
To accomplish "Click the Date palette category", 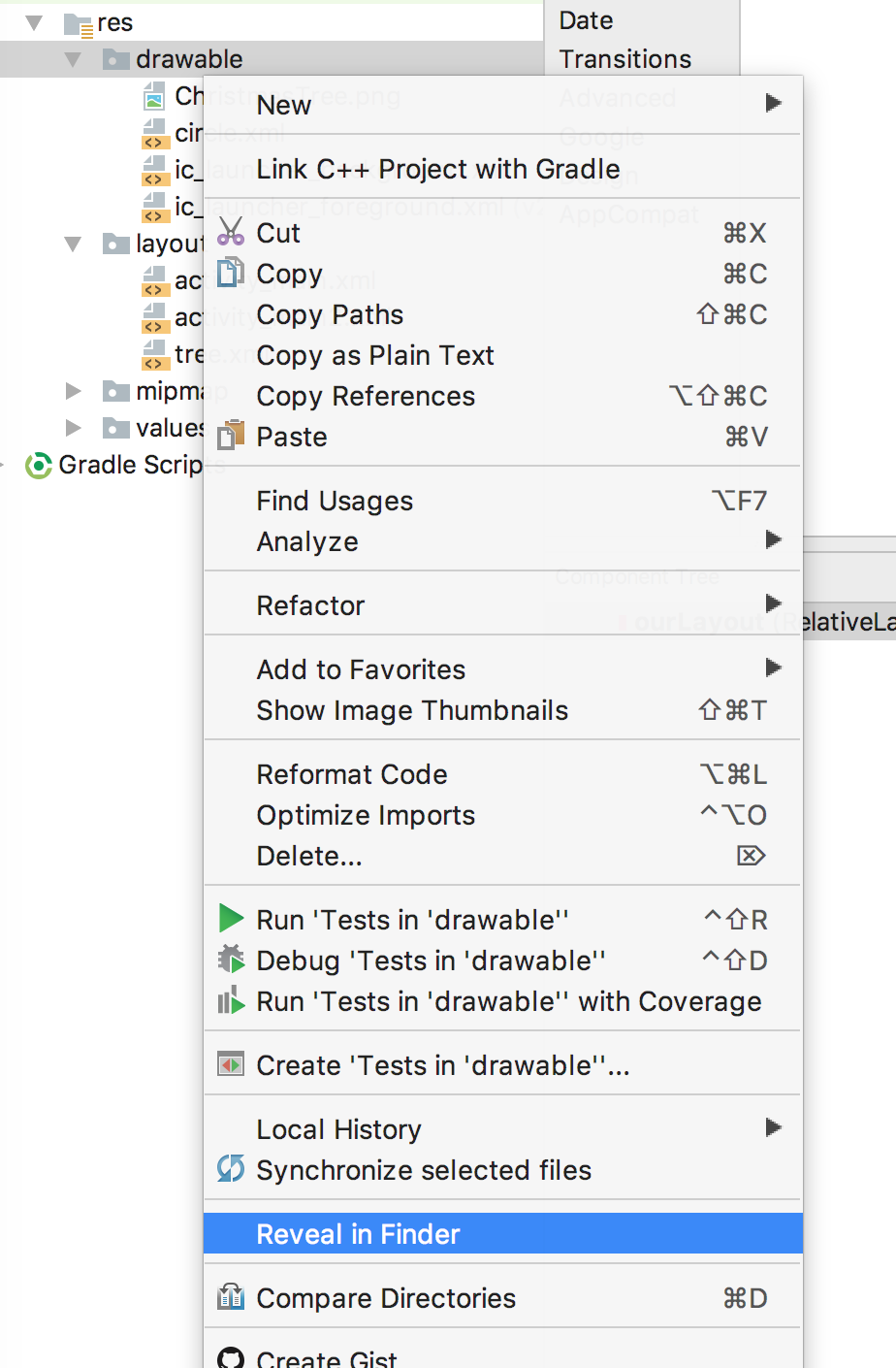I will click(x=586, y=20).
